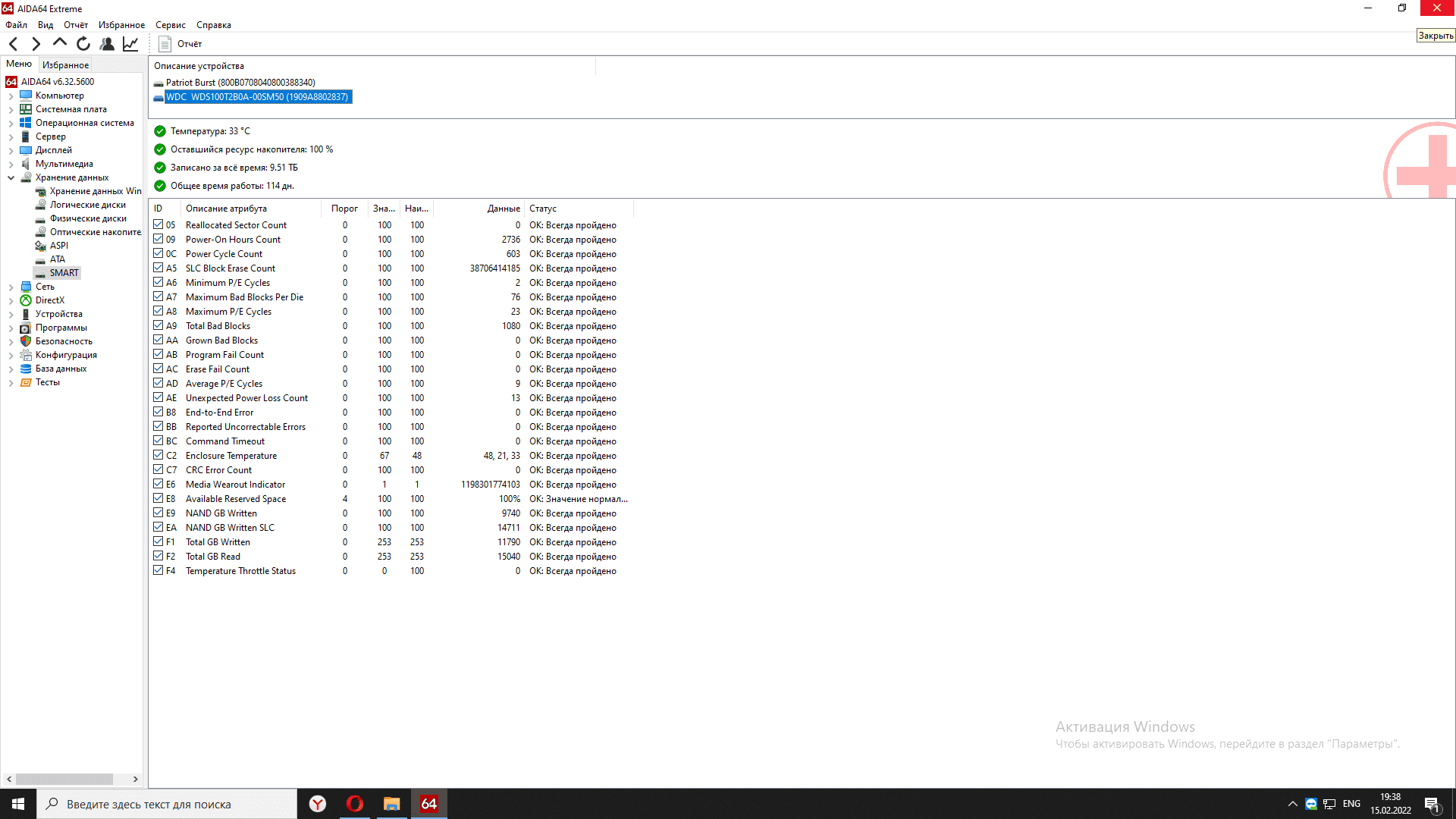This screenshot has height=819, width=1456.
Task: Click the Back navigation arrow
Action: coord(13,44)
